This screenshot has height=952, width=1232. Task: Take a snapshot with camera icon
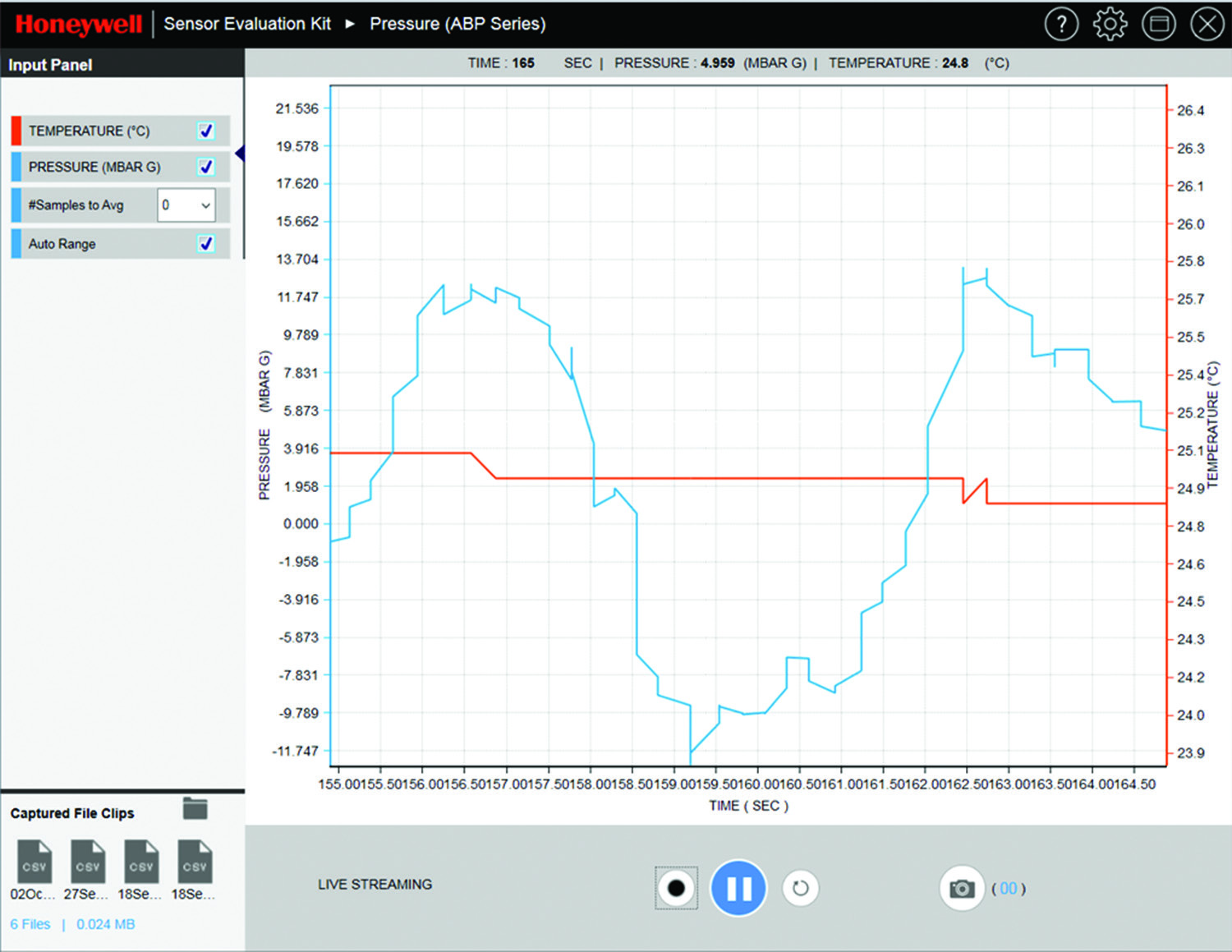962,888
